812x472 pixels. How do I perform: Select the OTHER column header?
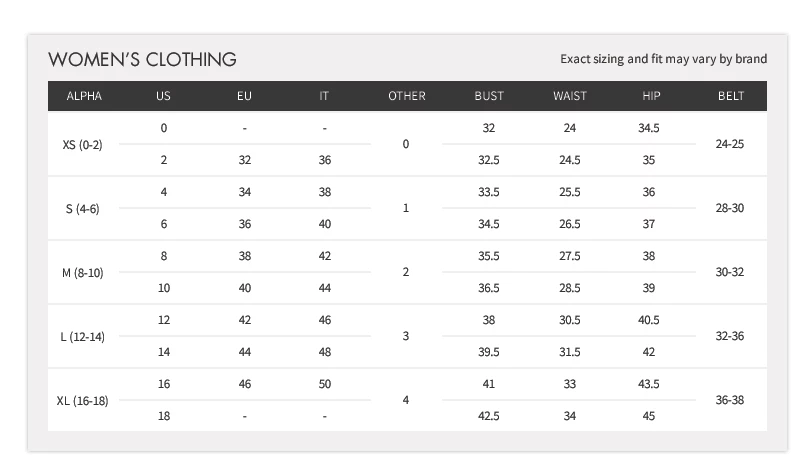(x=406, y=96)
